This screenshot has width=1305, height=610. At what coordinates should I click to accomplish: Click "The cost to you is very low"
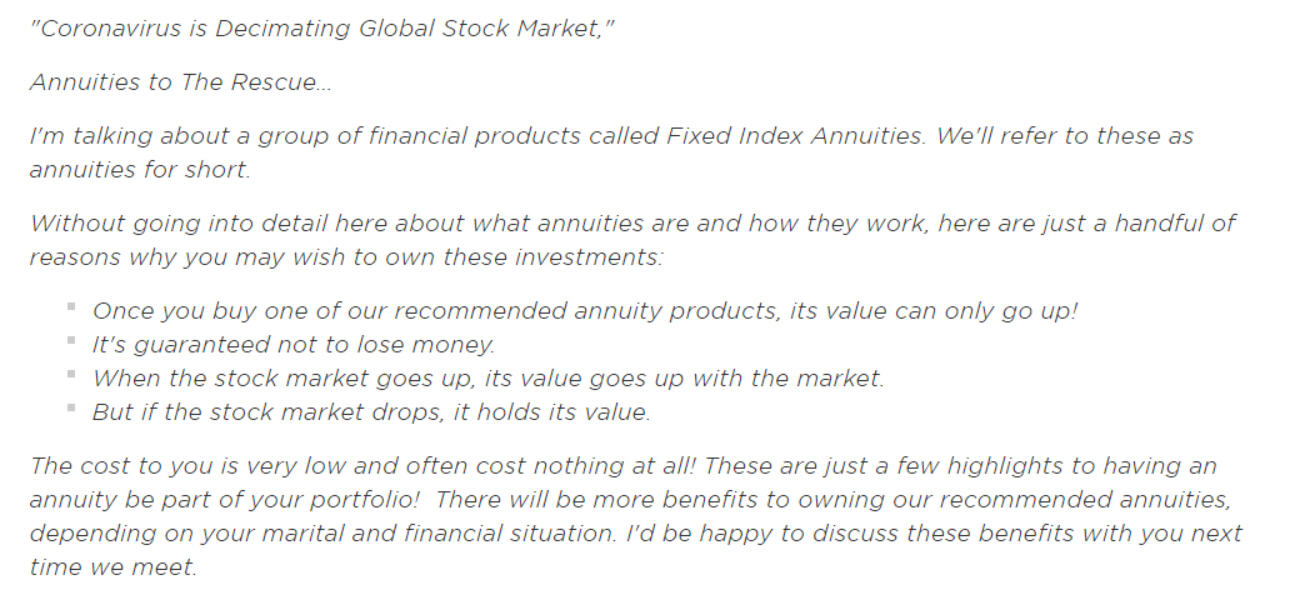tap(182, 465)
